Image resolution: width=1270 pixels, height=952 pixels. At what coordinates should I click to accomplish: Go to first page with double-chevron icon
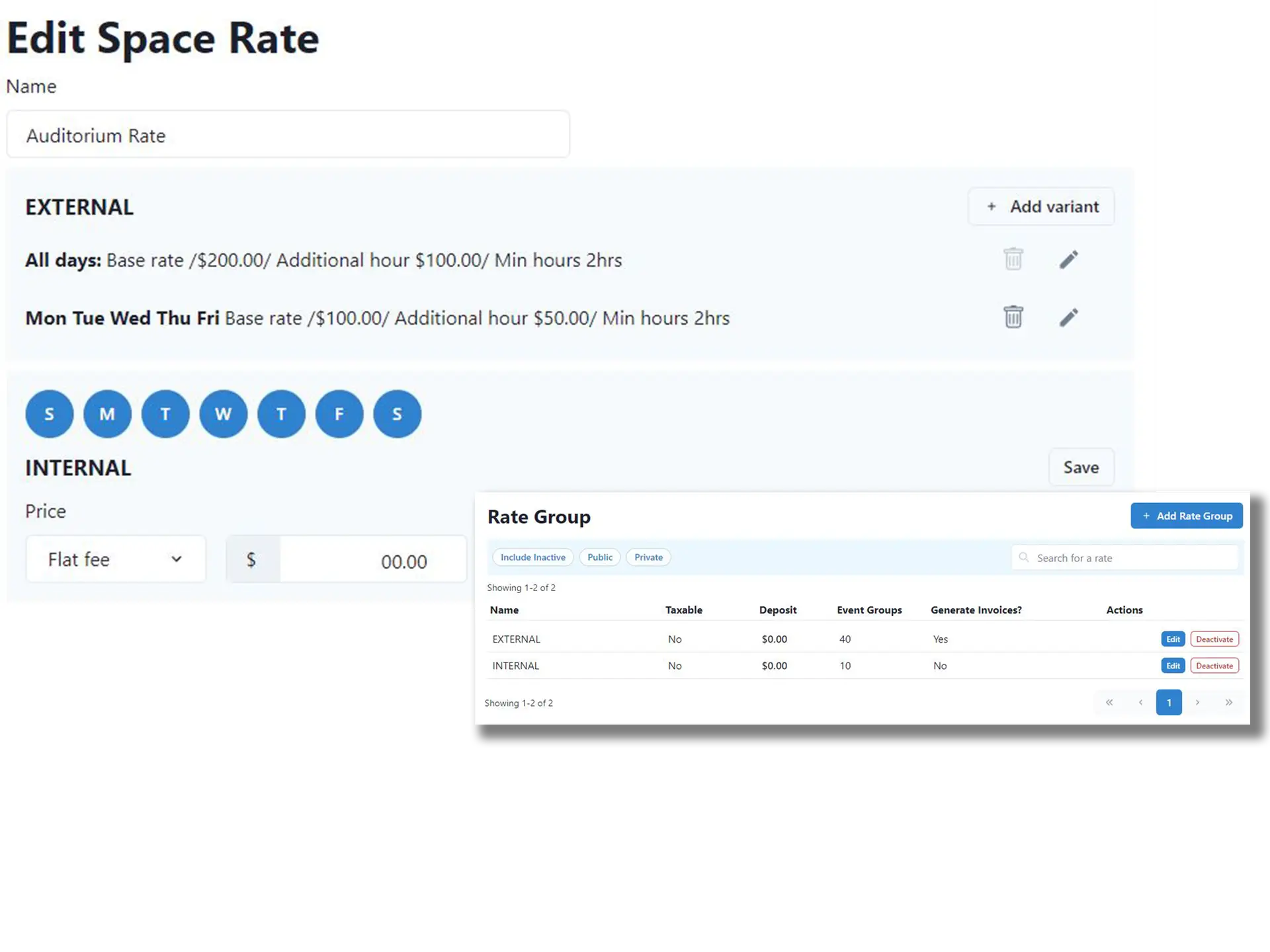click(1109, 702)
